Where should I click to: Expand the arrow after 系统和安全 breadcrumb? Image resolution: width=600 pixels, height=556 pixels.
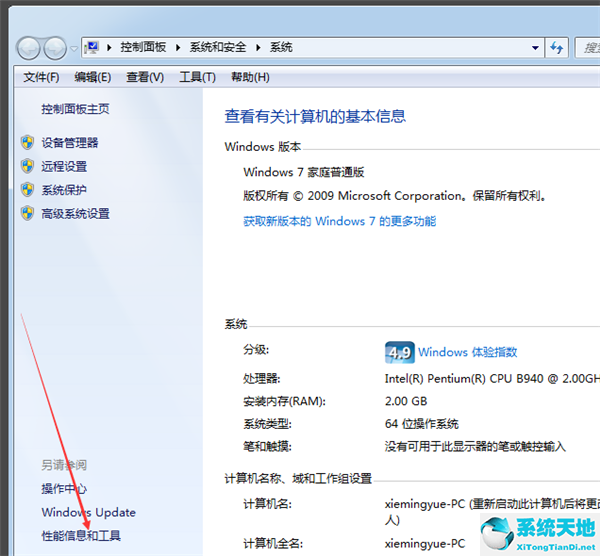pos(258,47)
